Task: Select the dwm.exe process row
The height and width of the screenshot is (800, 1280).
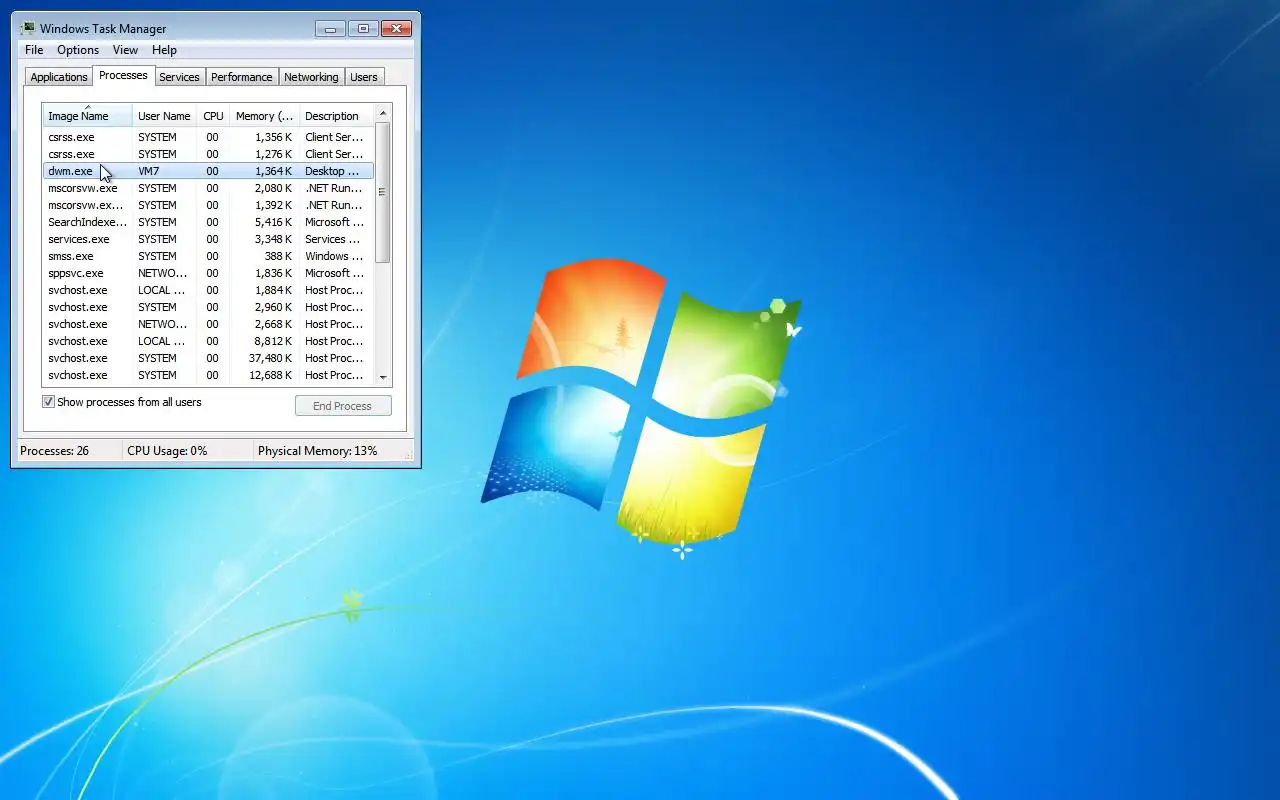Action: [208, 171]
